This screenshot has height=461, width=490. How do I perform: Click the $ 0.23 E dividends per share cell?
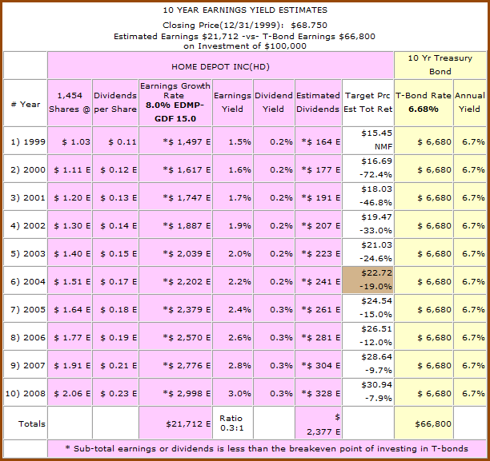pyautogui.click(x=115, y=392)
